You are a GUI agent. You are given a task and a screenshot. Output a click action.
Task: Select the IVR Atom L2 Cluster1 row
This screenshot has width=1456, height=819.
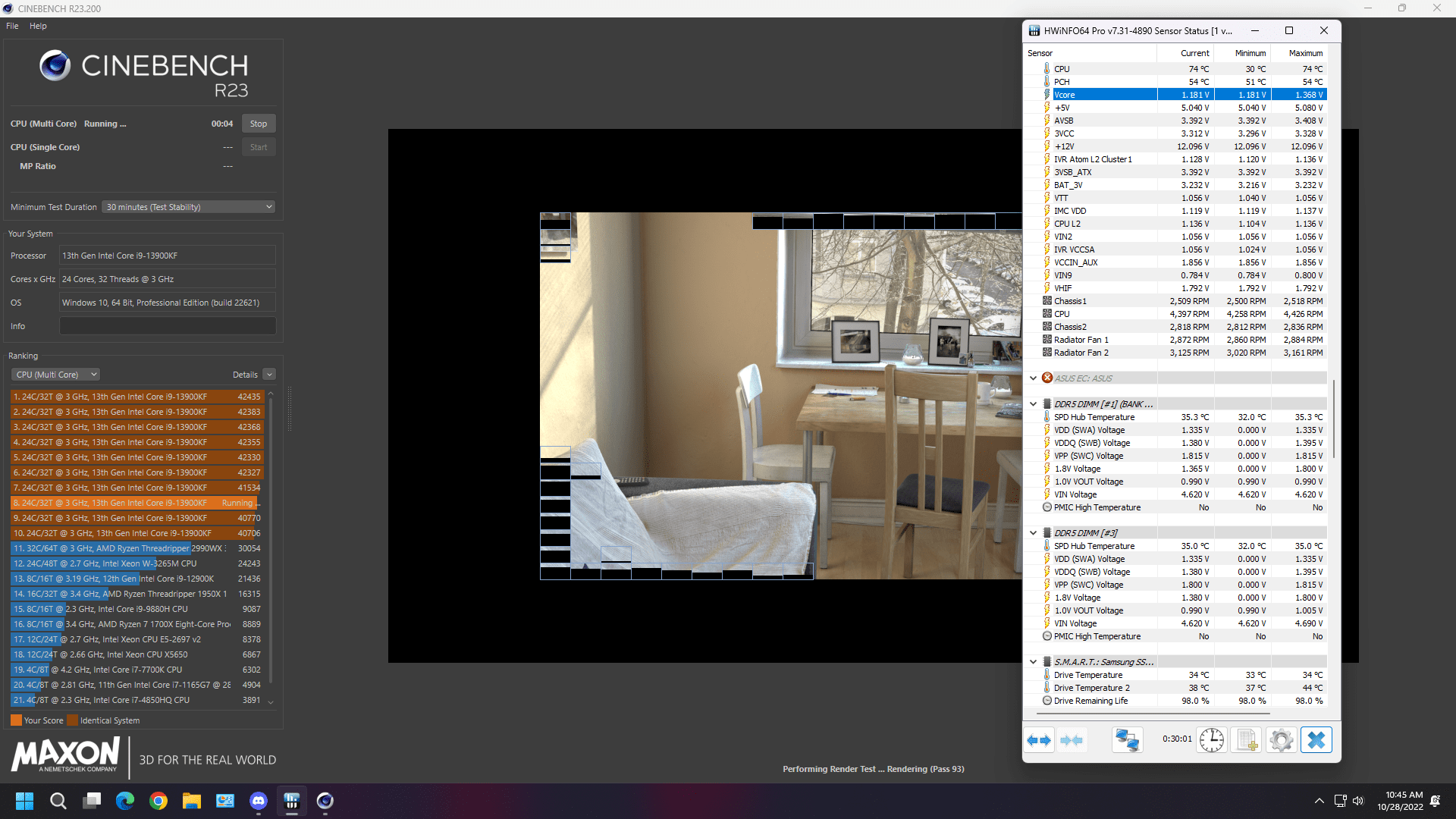[1175, 159]
